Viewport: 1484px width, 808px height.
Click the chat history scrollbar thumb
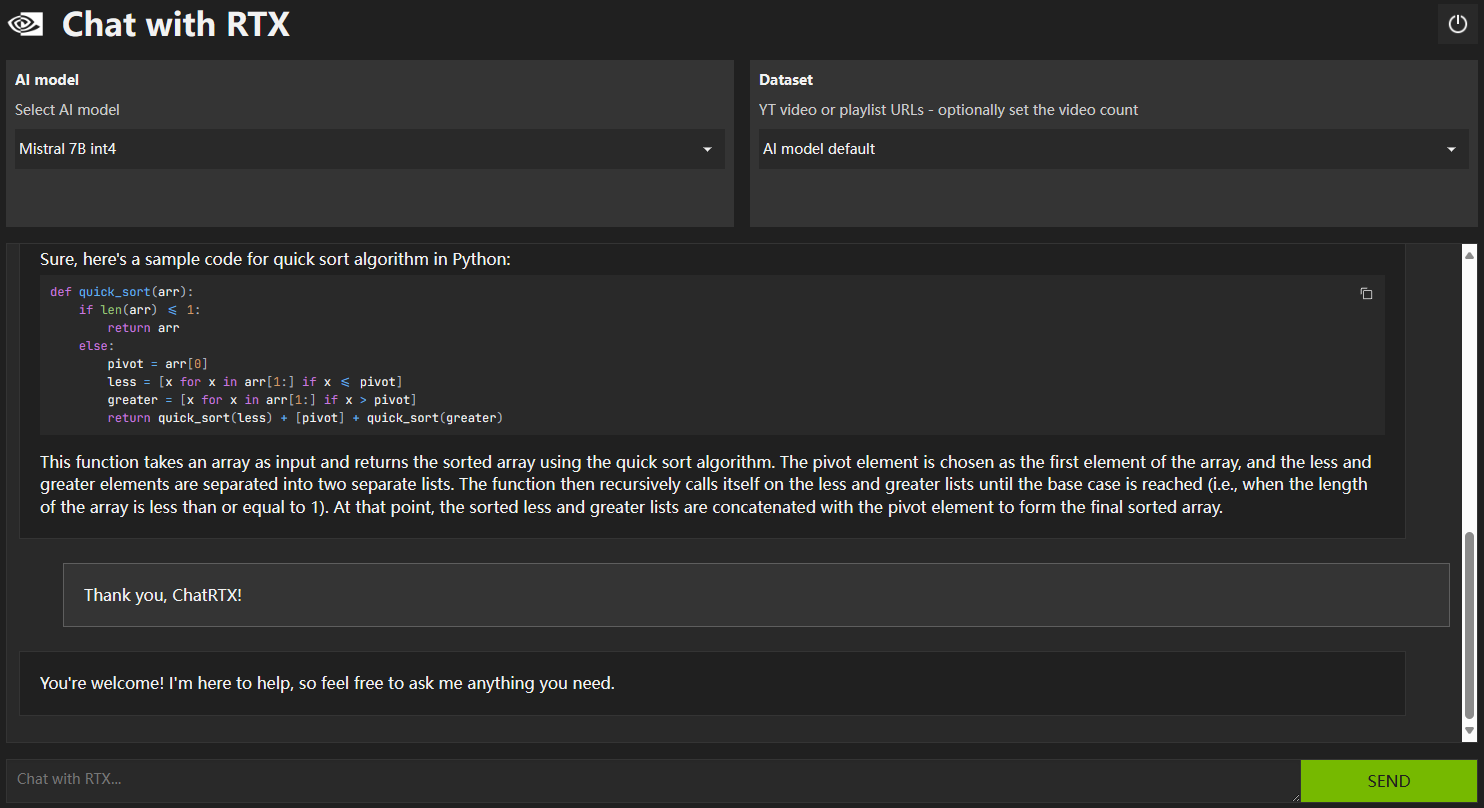(1469, 625)
